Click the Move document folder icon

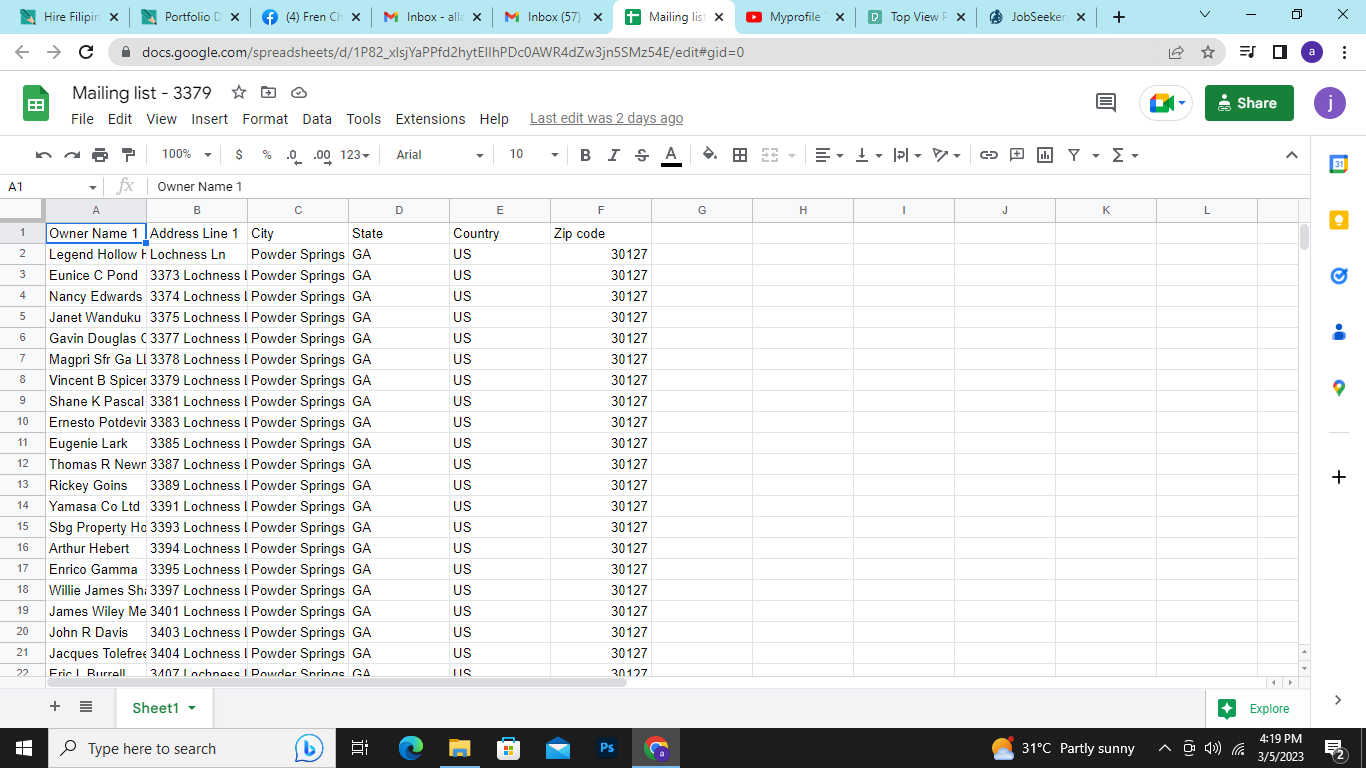pos(268,92)
